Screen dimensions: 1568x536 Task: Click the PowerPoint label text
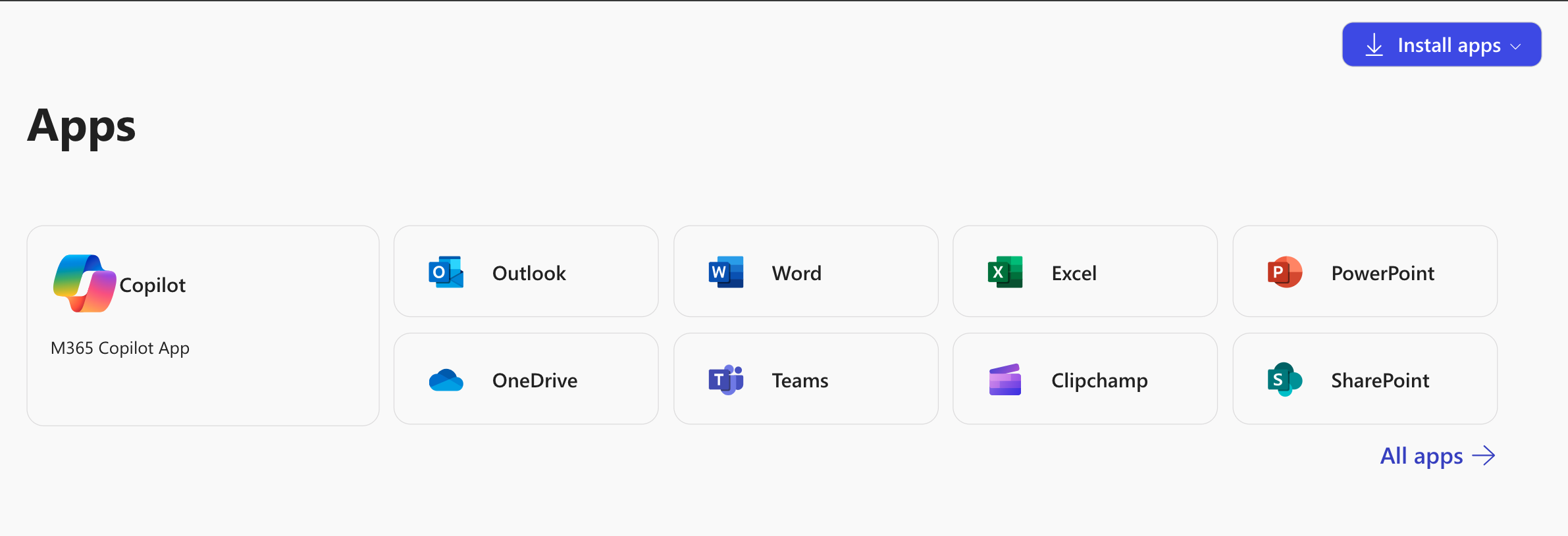pyautogui.click(x=1382, y=273)
